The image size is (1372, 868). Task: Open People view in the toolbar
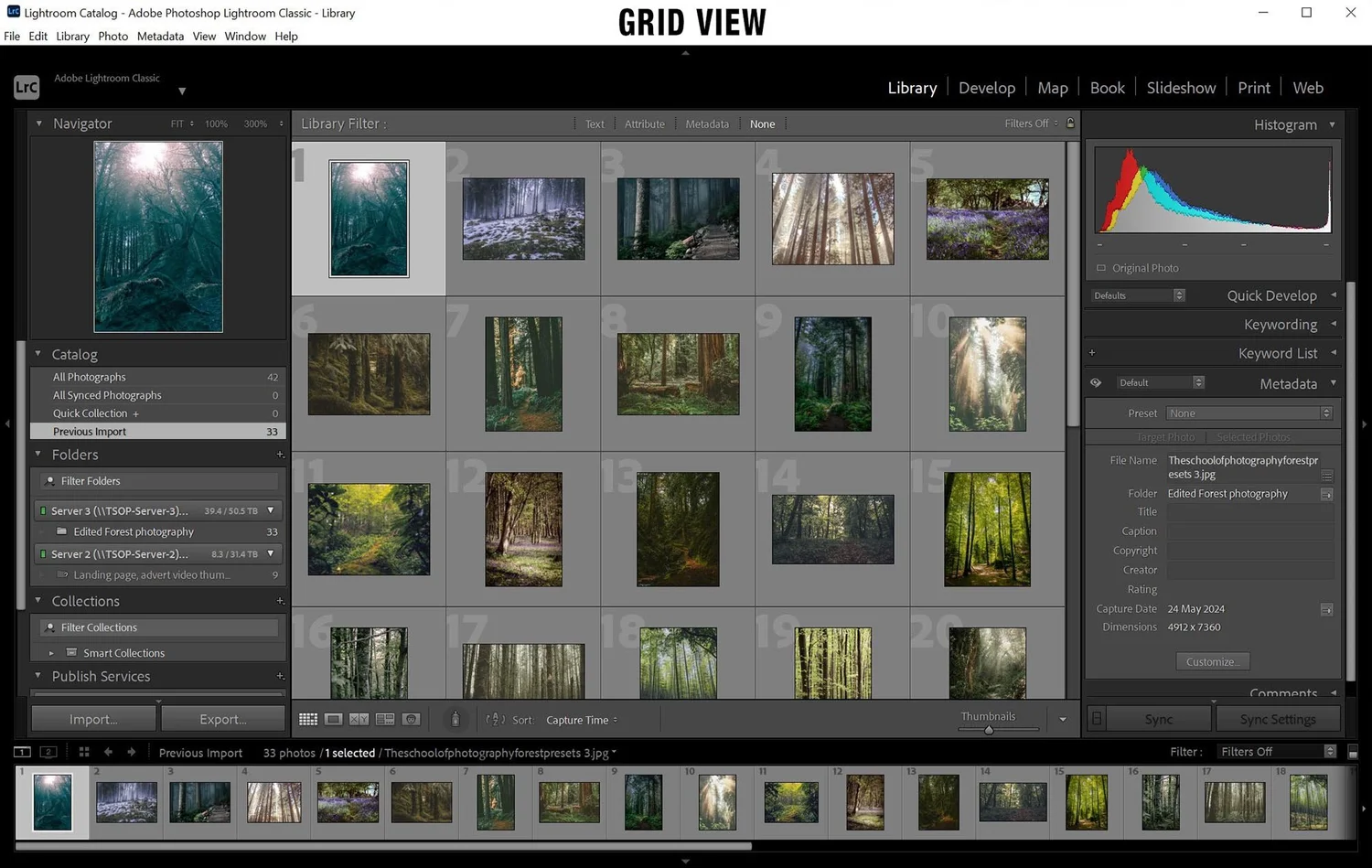click(x=411, y=719)
